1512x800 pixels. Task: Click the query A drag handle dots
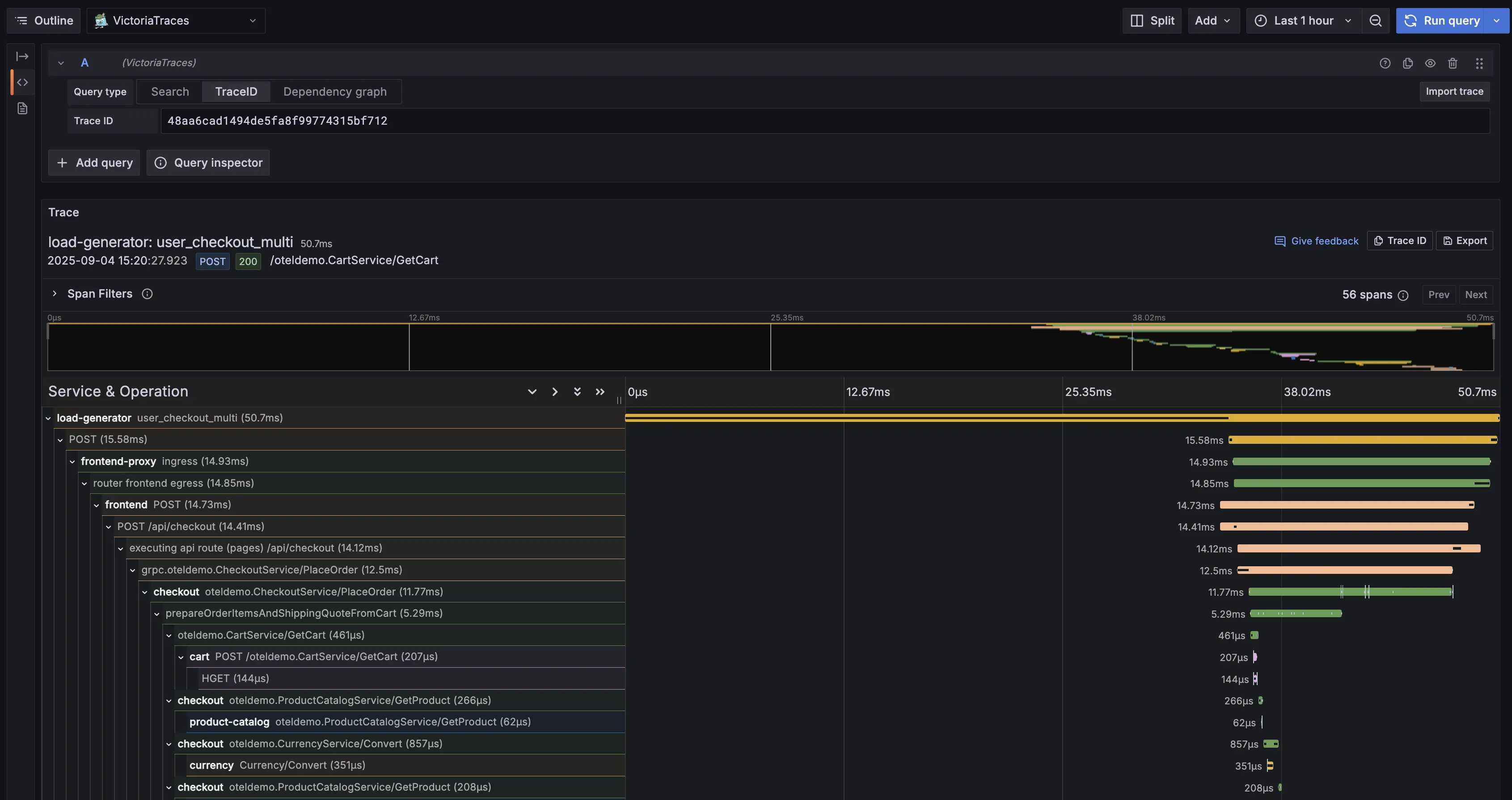click(1479, 63)
